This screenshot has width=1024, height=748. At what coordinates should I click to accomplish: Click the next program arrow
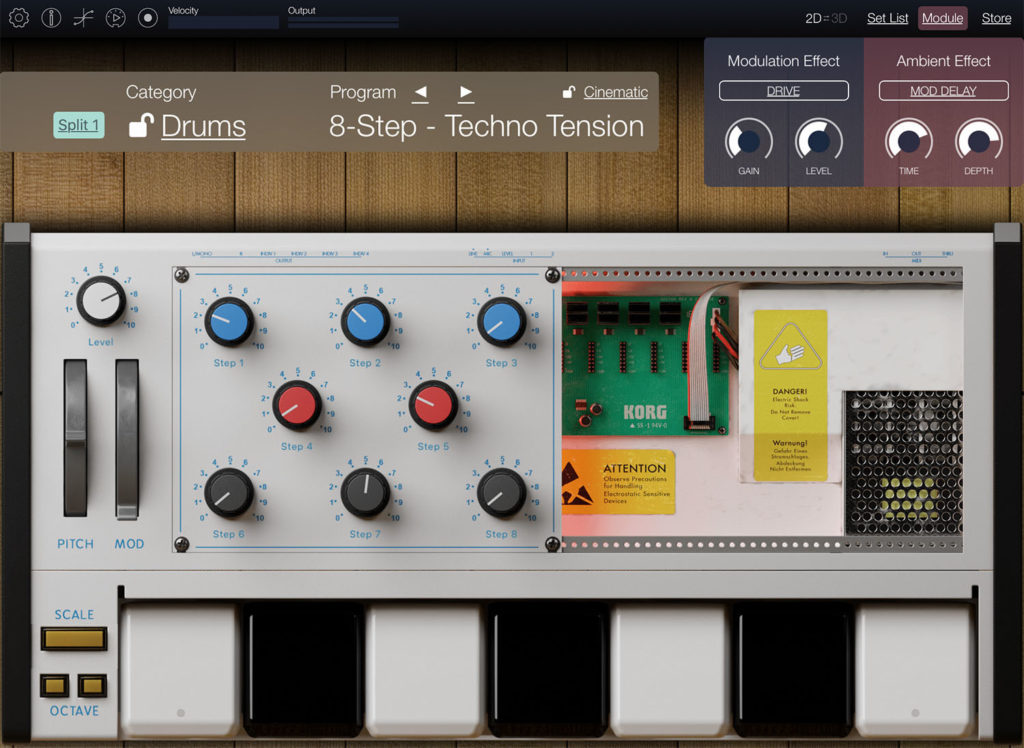coord(465,93)
